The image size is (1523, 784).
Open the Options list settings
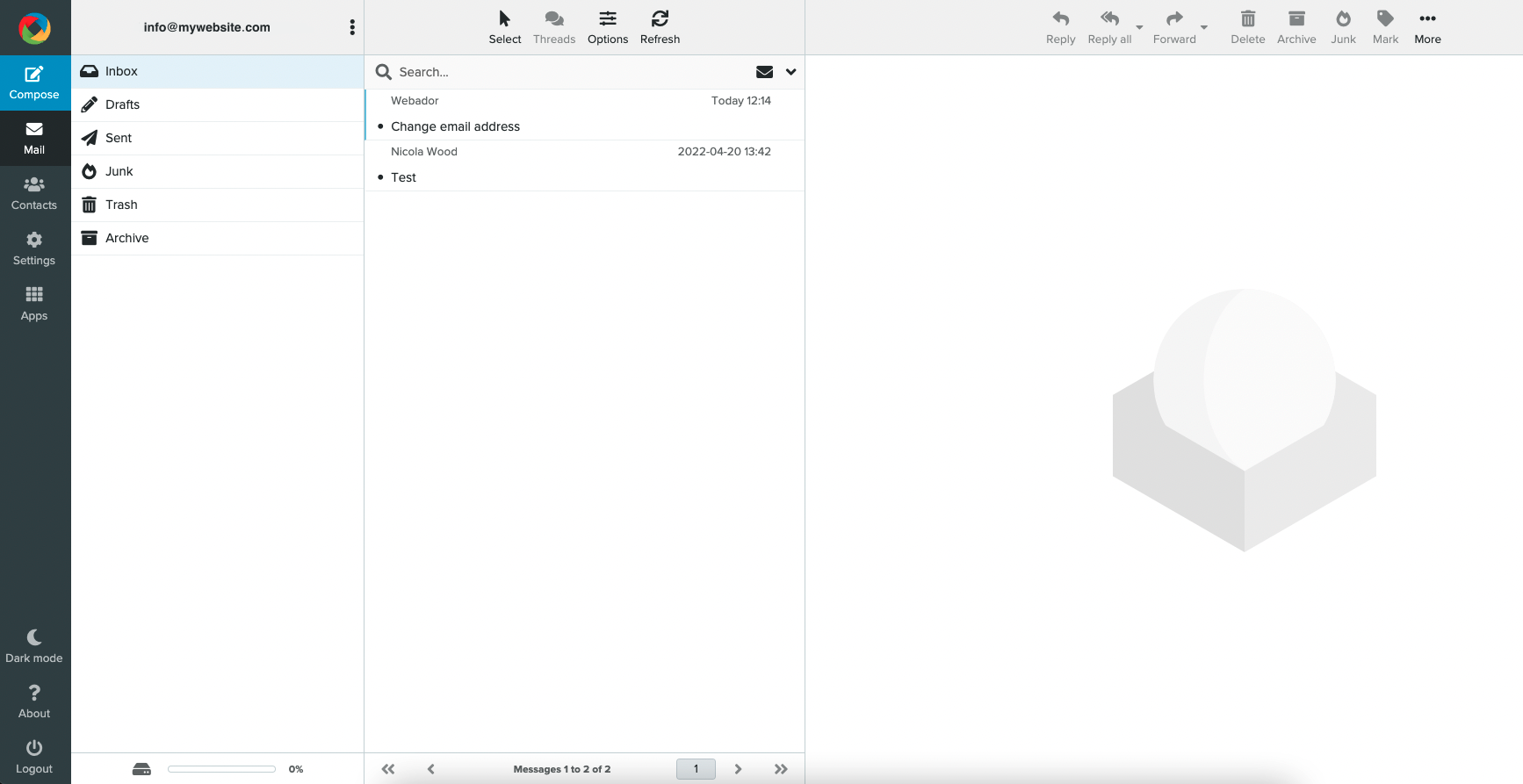(607, 27)
